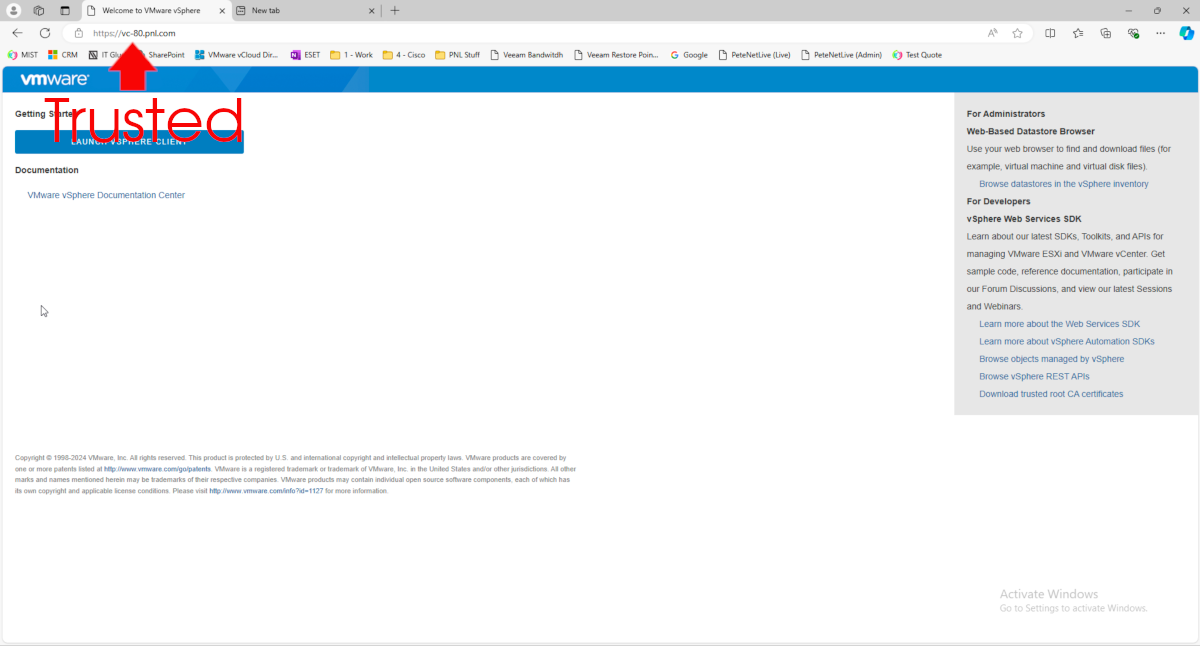The height and width of the screenshot is (646, 1200).
Task: Switch to the 'New tab' tab
Action: point(300,10)
